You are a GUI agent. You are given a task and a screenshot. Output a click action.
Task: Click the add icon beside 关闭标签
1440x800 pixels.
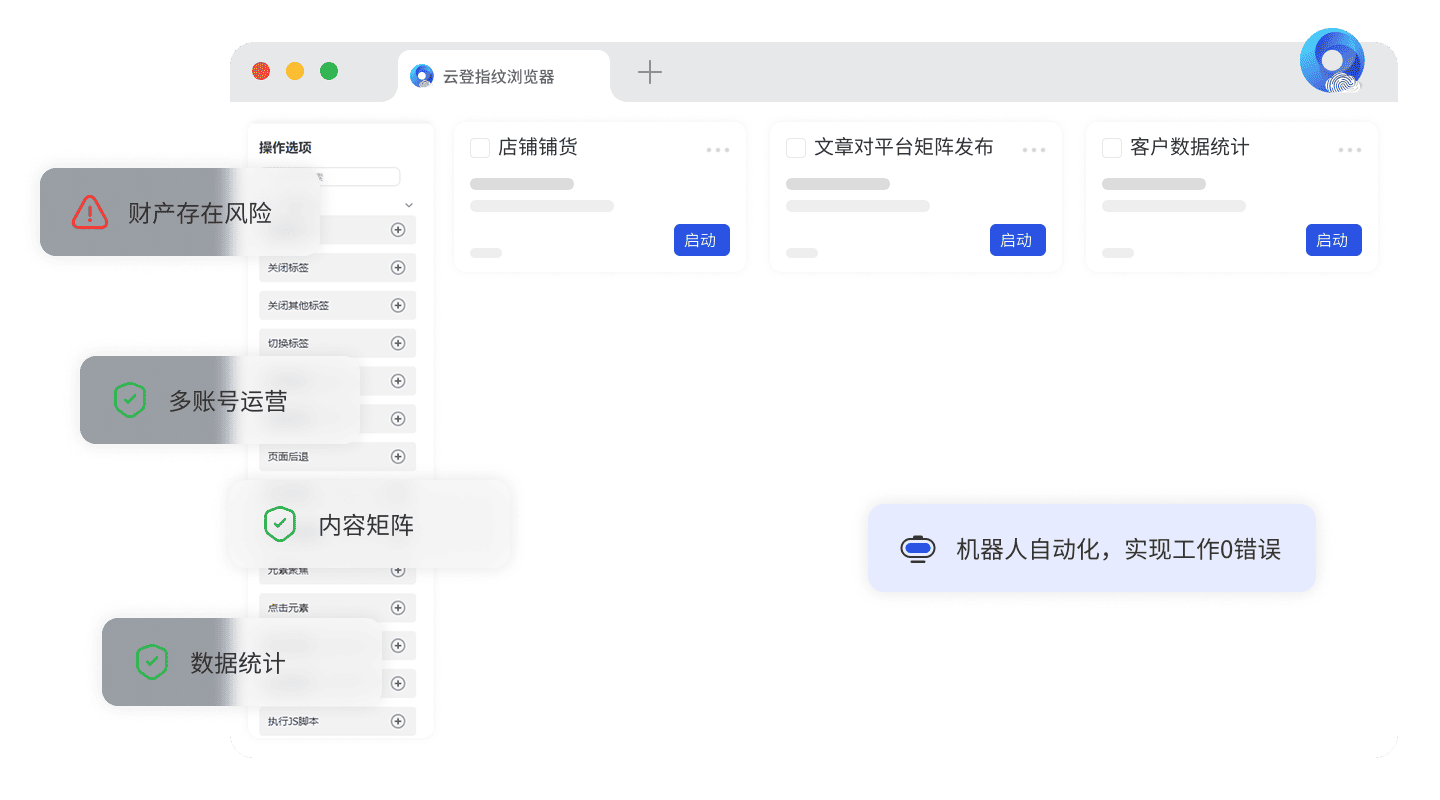click(397, 268)
